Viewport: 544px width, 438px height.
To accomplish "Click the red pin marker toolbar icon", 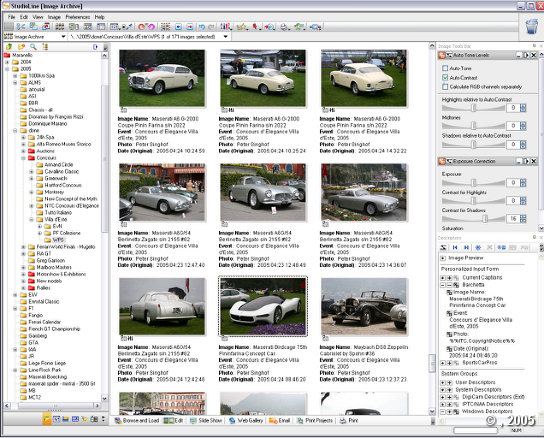I will point(255,26).
